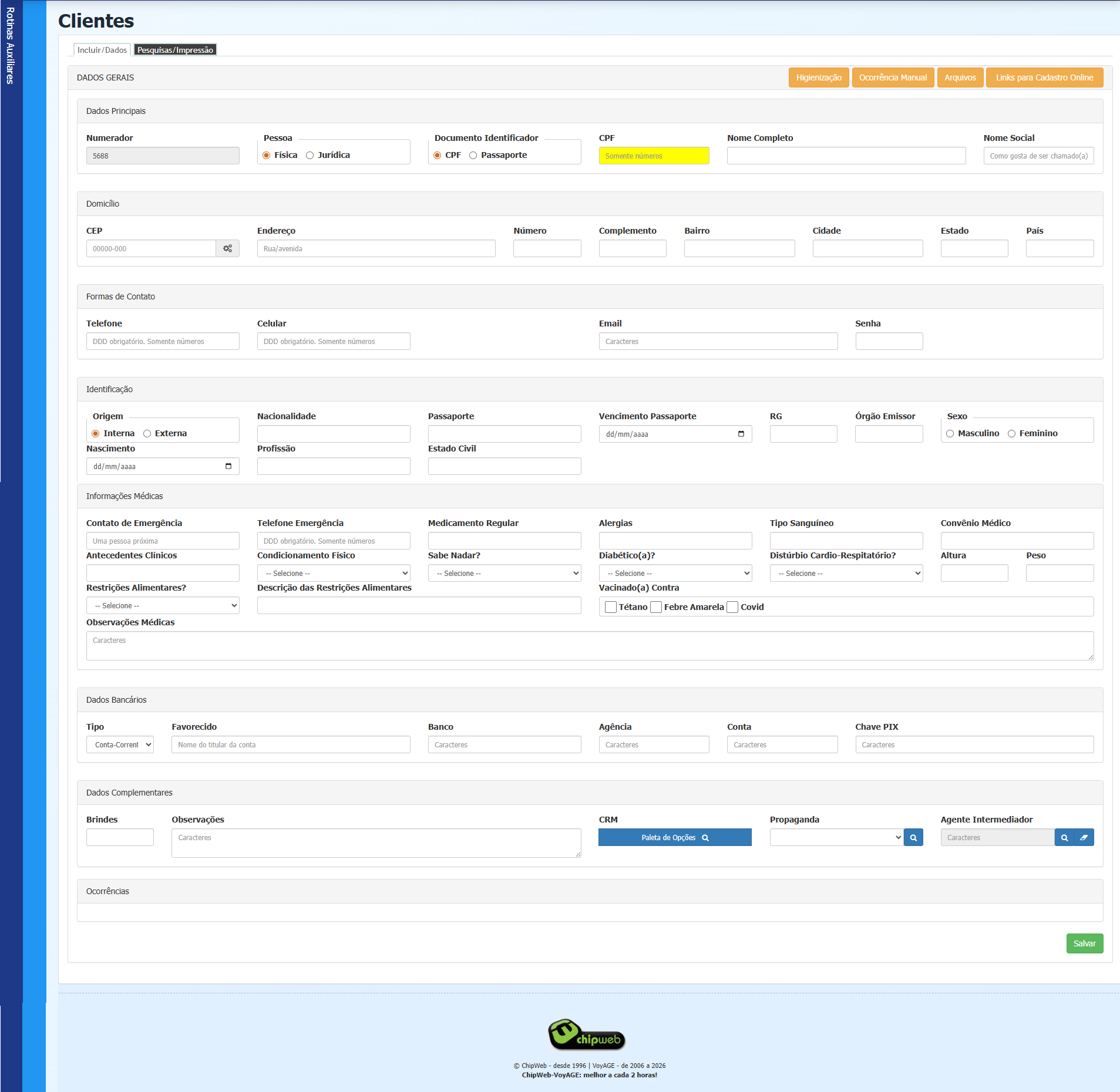Search for an Agente Intermediador

[1064, 838]
